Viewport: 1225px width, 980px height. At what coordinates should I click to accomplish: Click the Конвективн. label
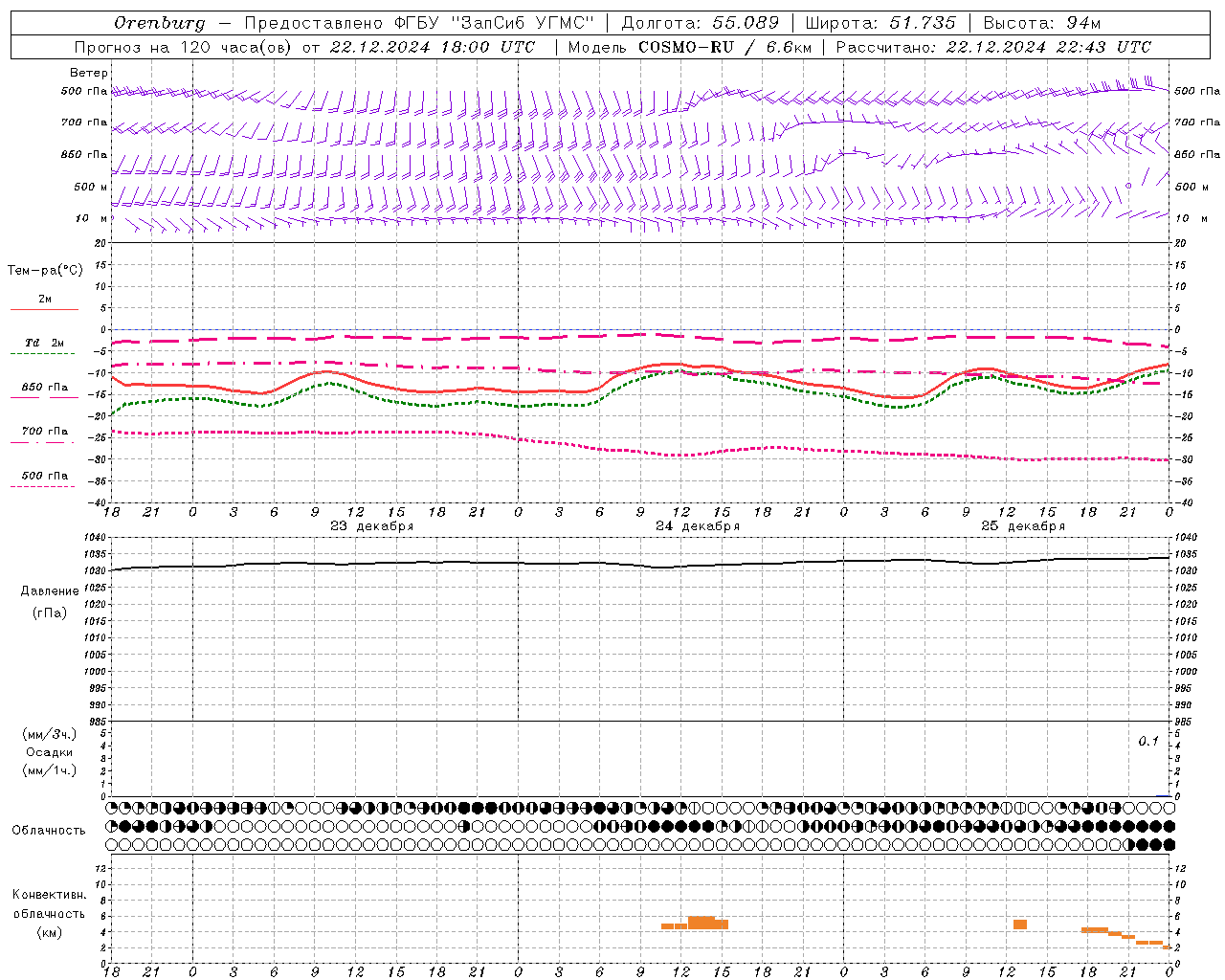[x=49, y=895]
